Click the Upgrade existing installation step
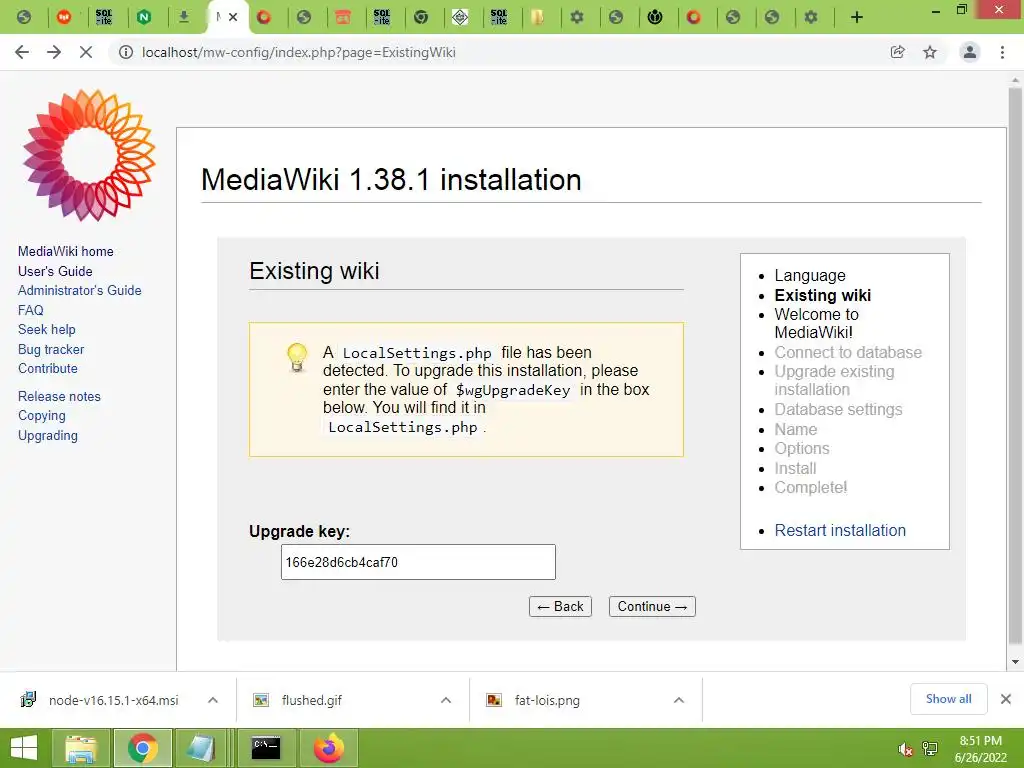 834,380
